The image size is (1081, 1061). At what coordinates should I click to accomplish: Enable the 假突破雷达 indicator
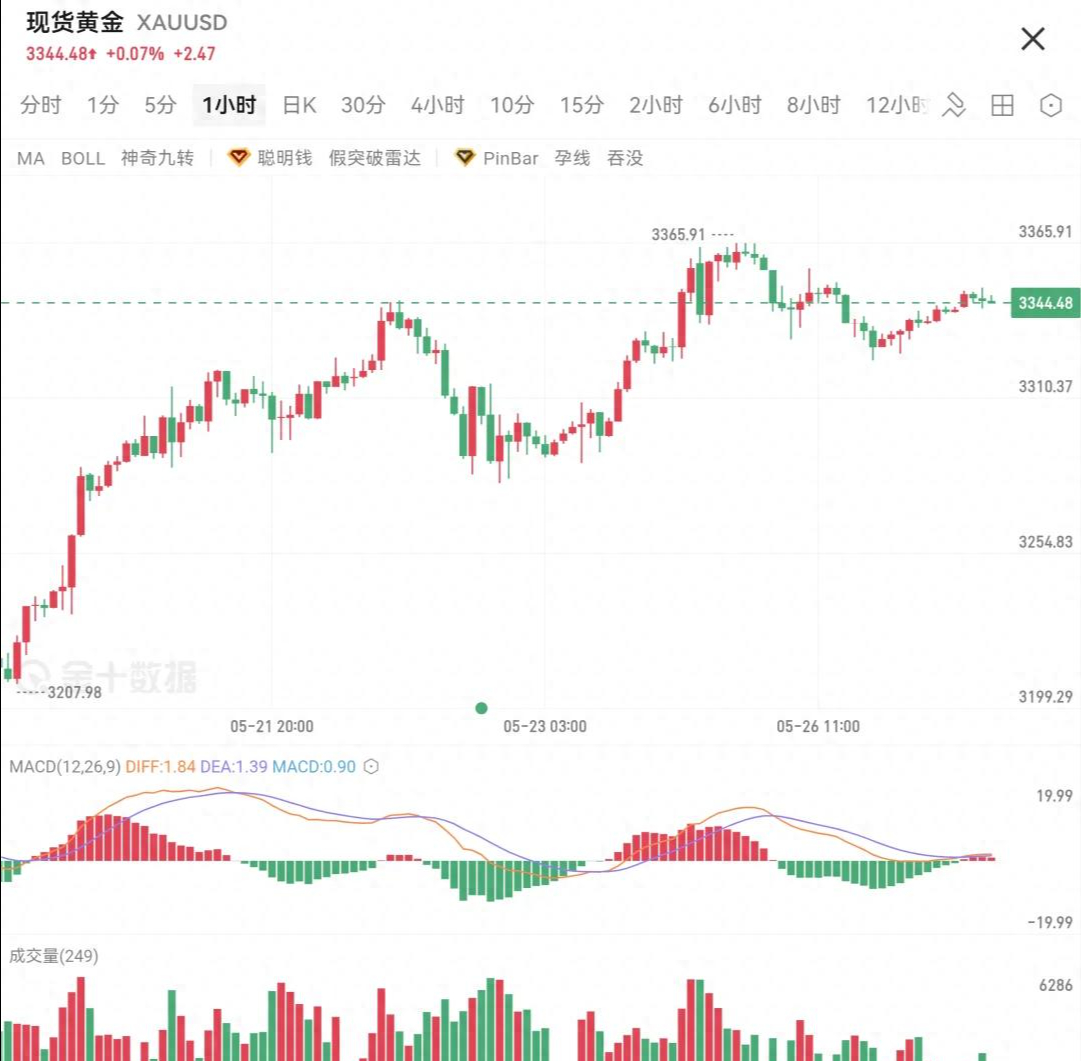(x=375, y=158)
